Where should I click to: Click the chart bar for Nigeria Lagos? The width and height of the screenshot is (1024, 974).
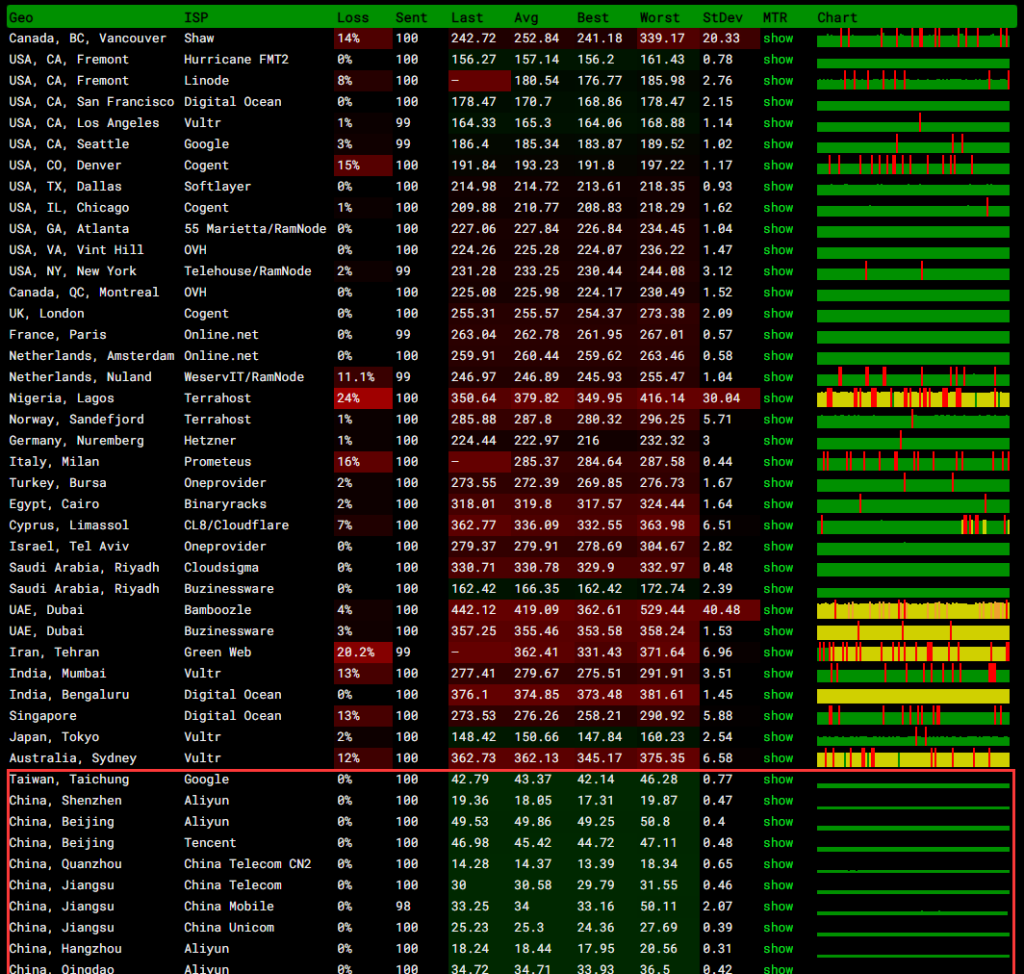click(x=913, y=398)
